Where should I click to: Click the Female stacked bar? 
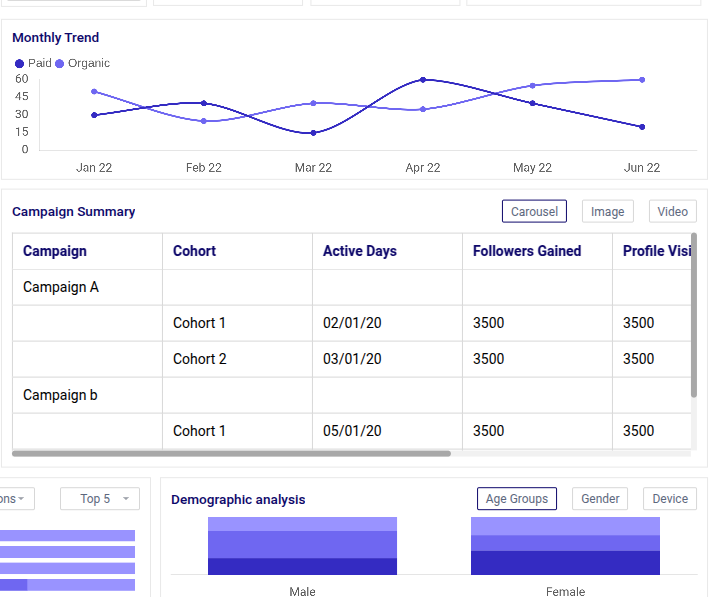click(565, 546)
